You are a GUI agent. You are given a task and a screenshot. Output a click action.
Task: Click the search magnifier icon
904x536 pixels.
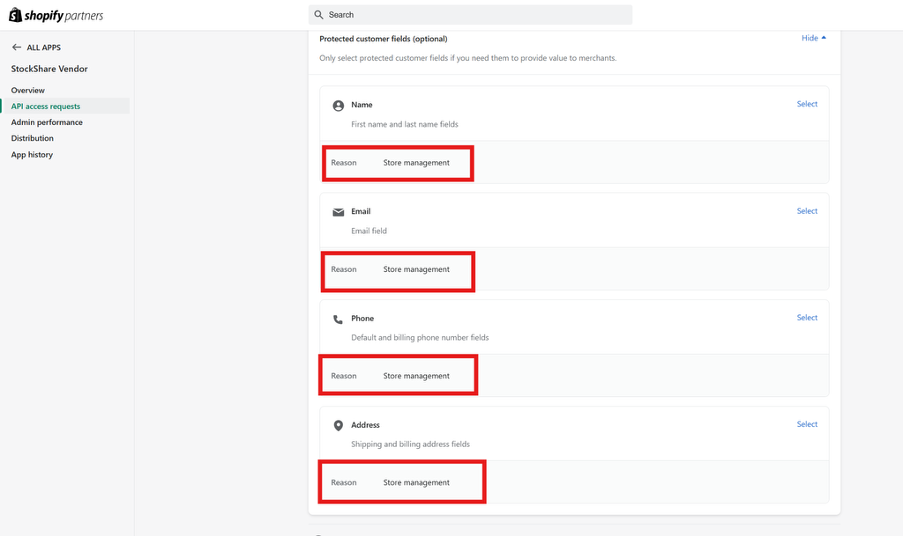[319, 15]
